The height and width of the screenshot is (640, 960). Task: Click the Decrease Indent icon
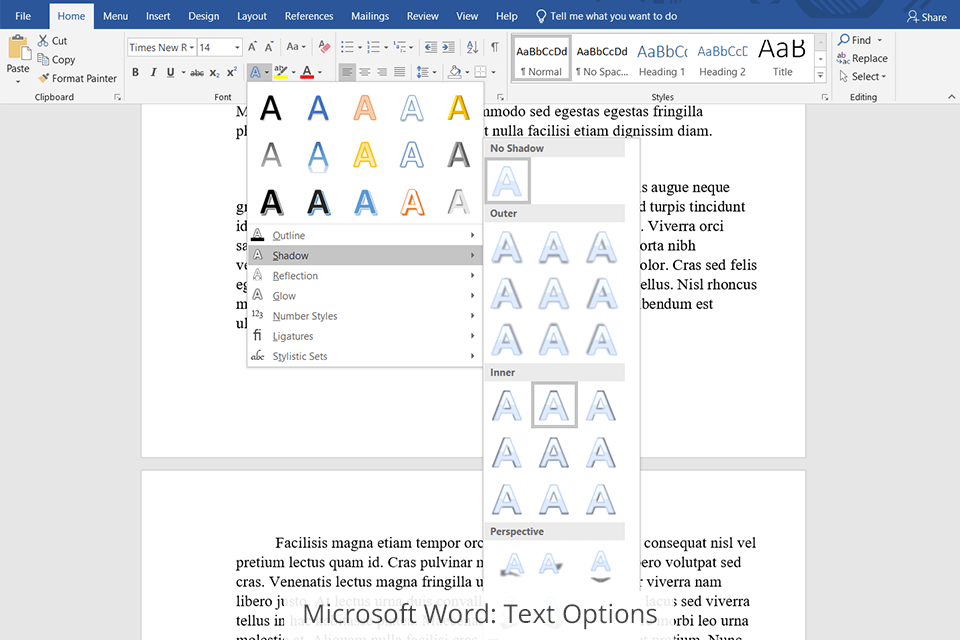point(431,47)
